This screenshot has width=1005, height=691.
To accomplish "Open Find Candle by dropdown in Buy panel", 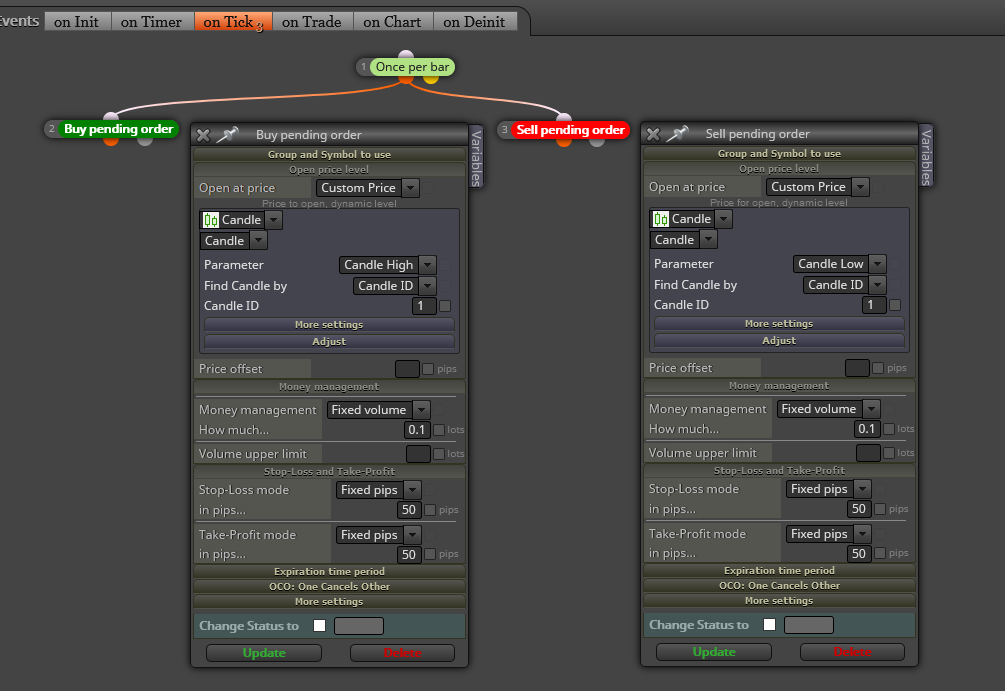I will pyautogui.click(x=394, y=286).
